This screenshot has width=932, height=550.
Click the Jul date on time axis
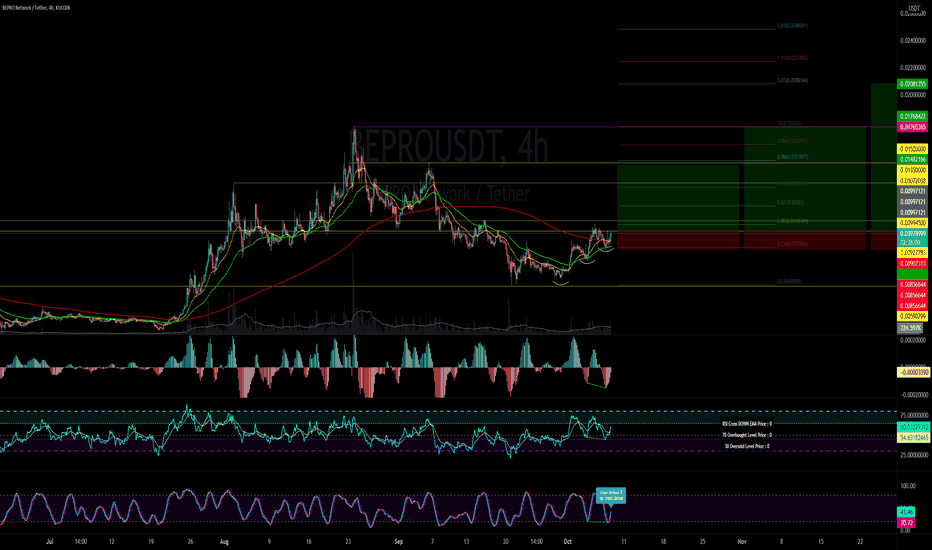[49, 542]
